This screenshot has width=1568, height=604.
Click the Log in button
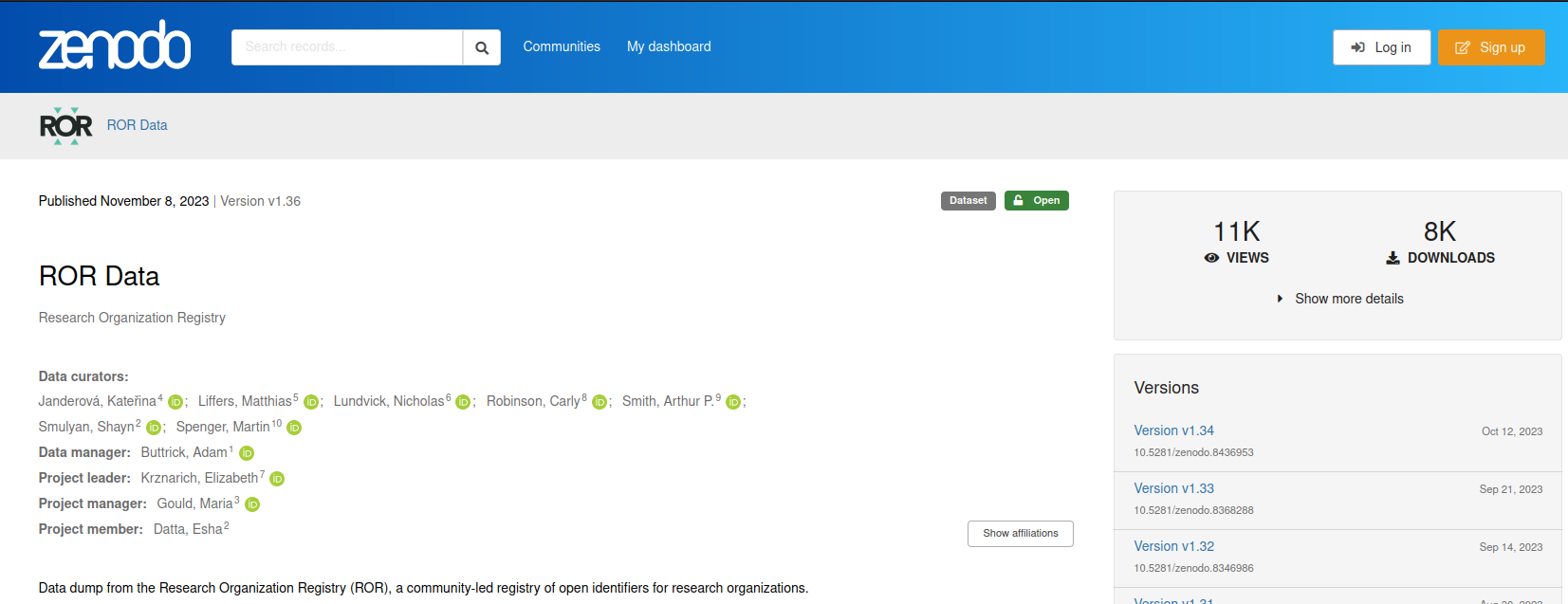1382,47
